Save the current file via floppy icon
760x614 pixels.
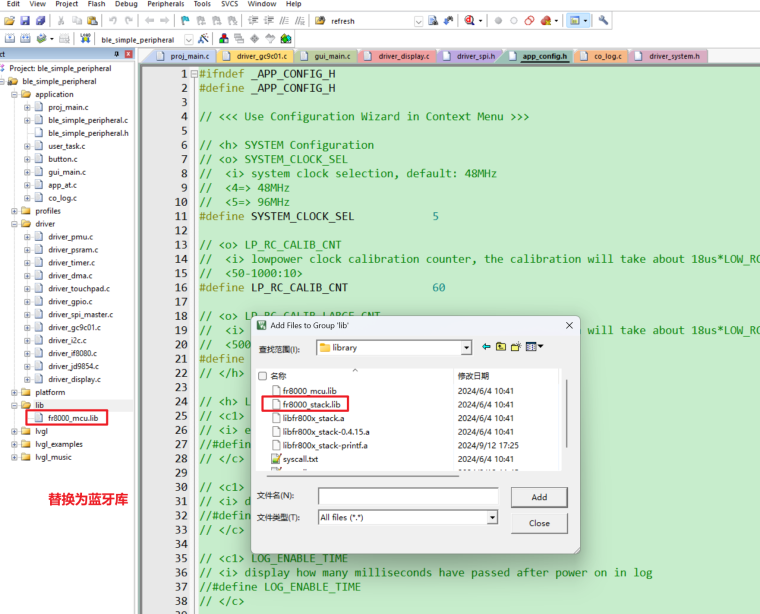[x=25, y=21]
